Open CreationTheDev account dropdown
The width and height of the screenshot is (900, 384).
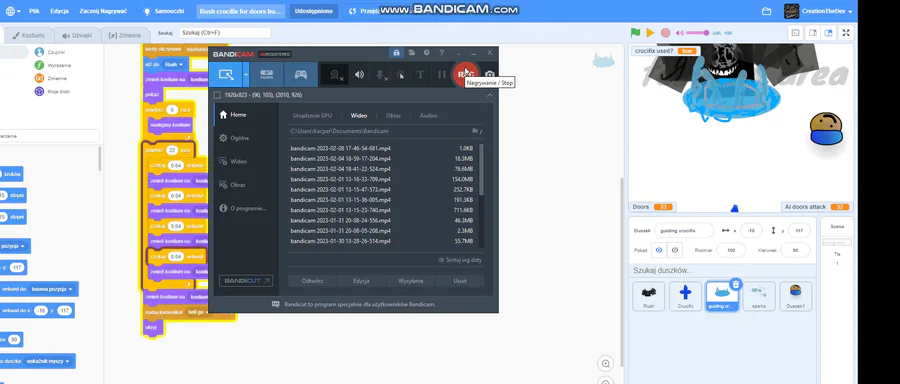[817, 11]
